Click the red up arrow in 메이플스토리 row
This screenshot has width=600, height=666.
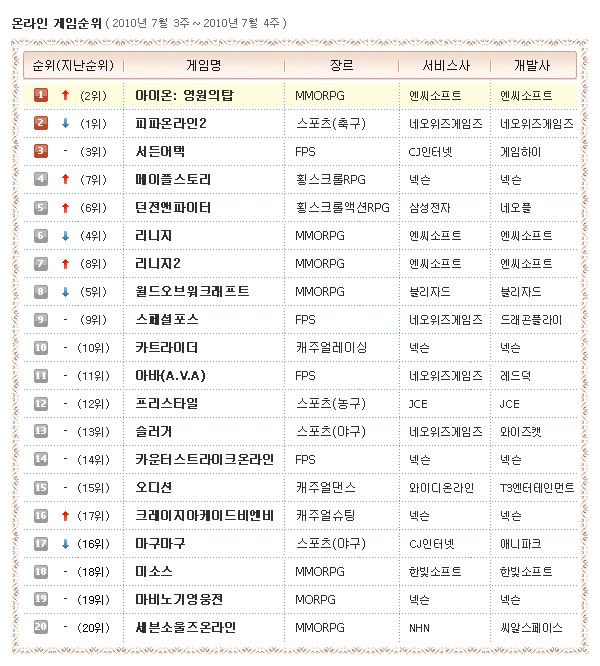tap(65, 179)
